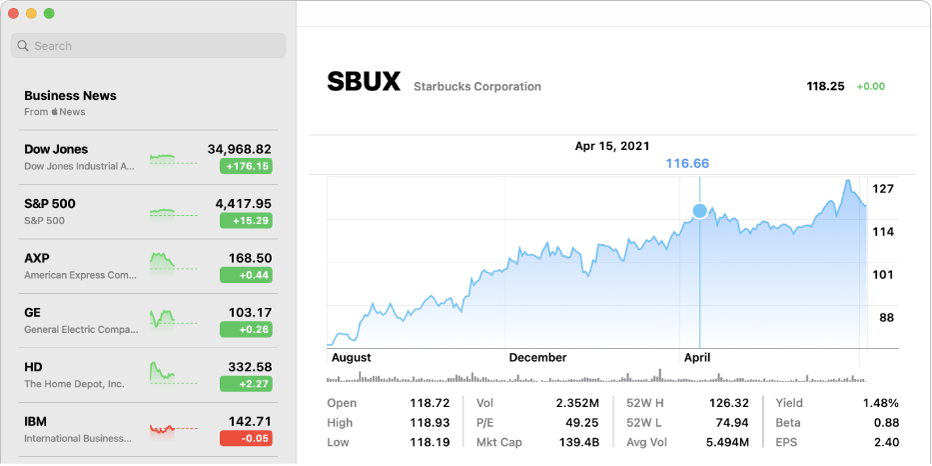This screenshot has width=932, height=466.
Task: Click the S&P 500 price 4,417.95
Action: pyautogui.click(x=244, y=204)
